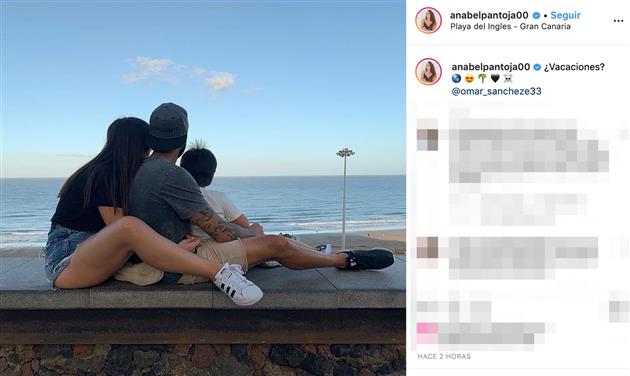Open the three-dots options menu

tap(618, 21)
